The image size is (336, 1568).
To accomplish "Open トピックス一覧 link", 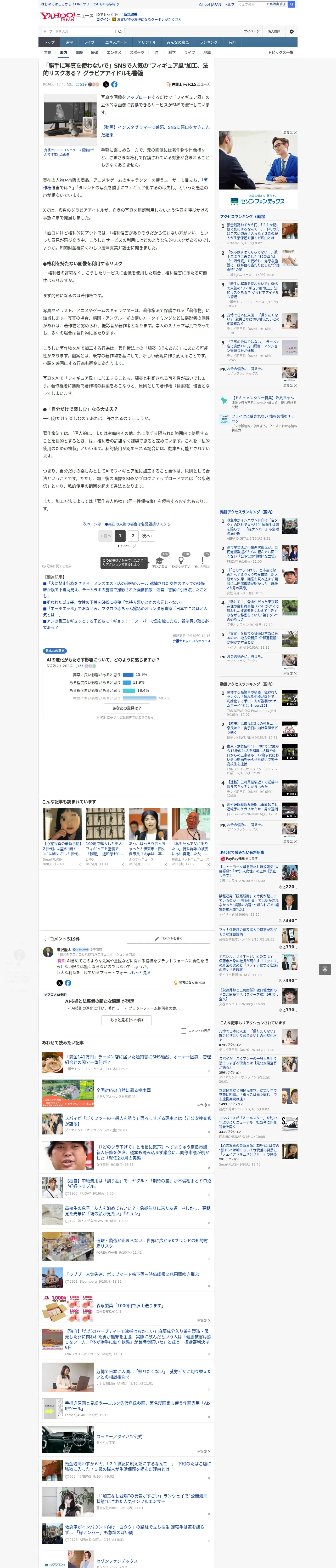I will pyautogui.click(x=281, y=52).
